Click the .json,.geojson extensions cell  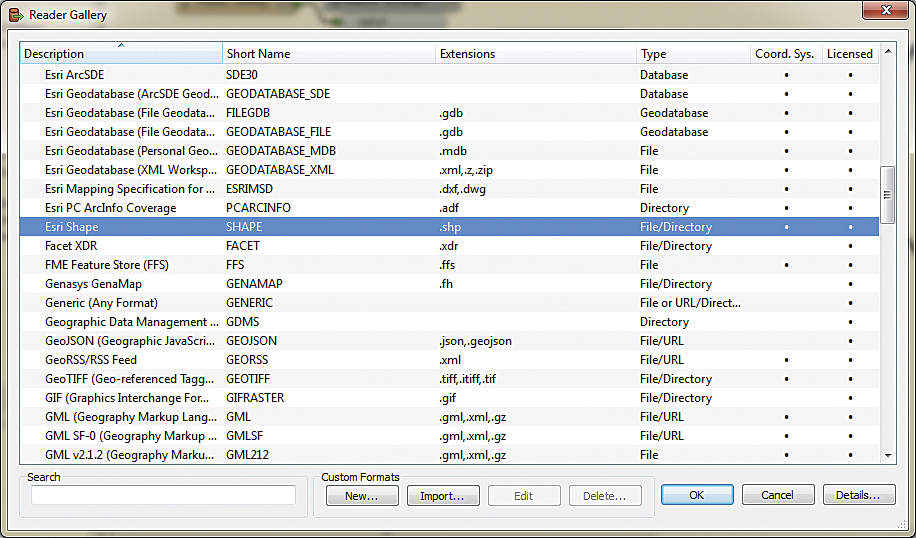(476, 341)
